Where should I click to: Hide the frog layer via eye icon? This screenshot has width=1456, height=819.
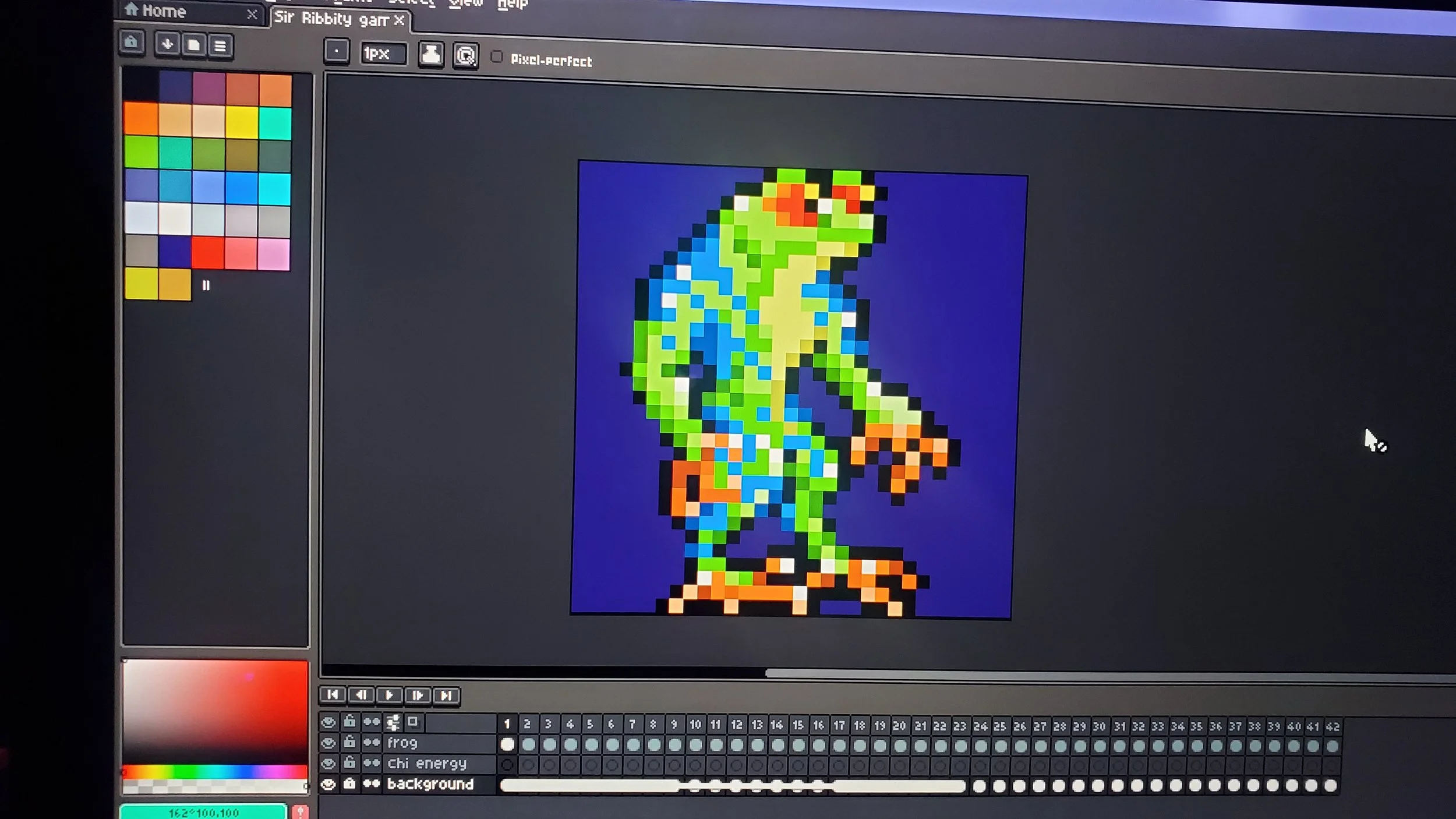pyautogui.click(x=328, y=743)
